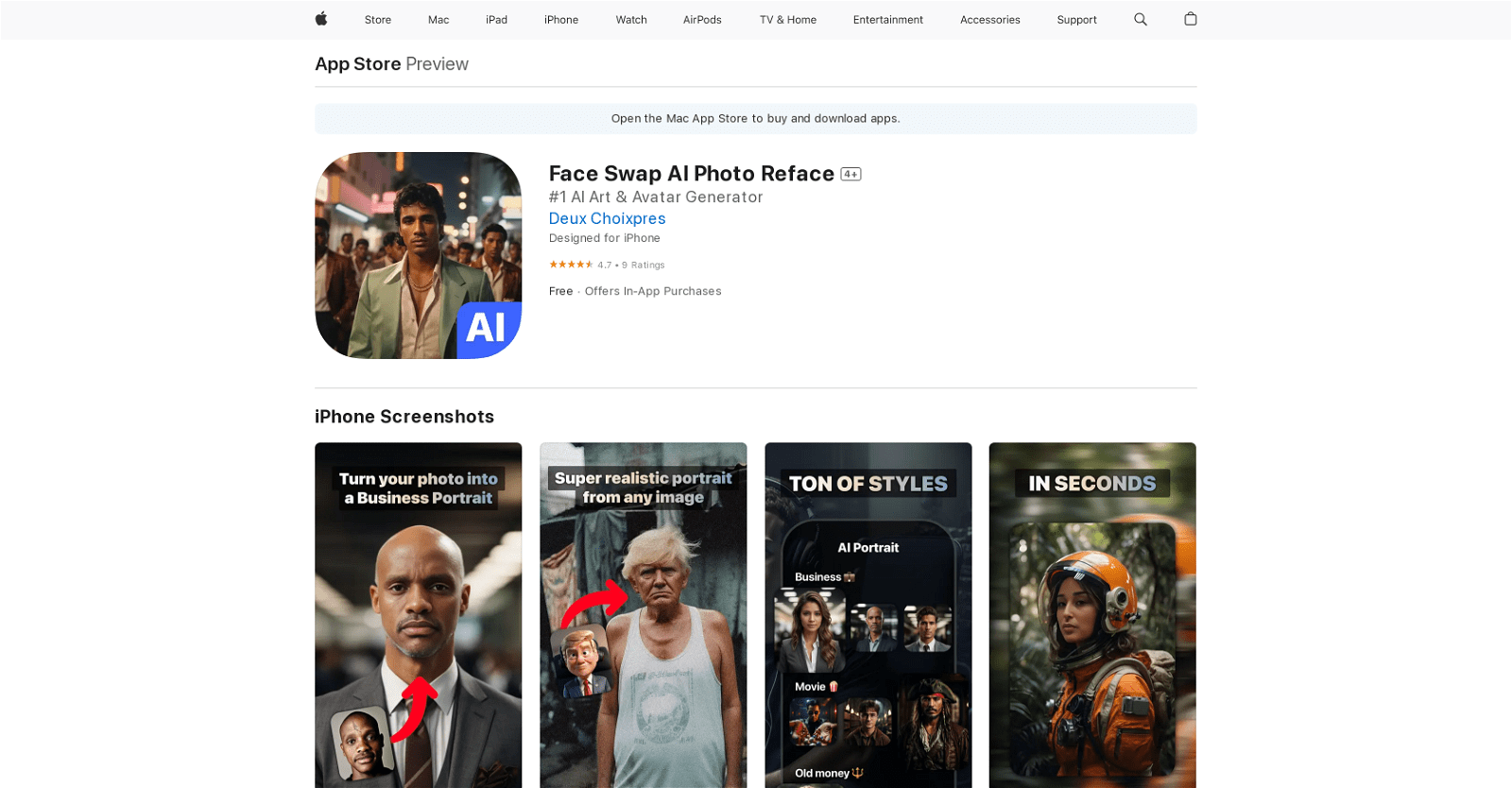This screenshot has width=1512, height=788.
Task: Click the Apple logo icon
Action: 321,19
